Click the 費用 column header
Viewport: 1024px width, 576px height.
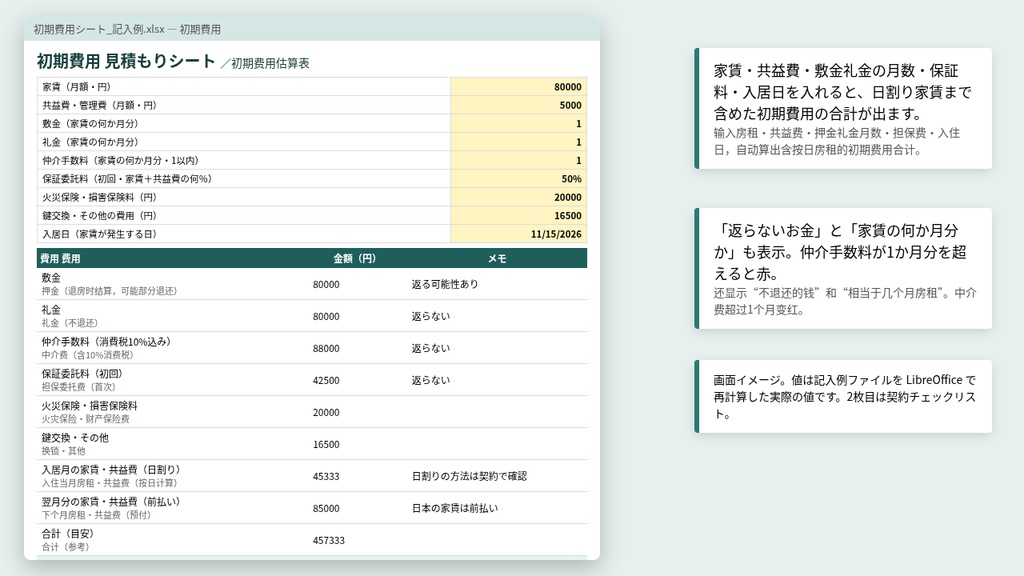[60, 259]
